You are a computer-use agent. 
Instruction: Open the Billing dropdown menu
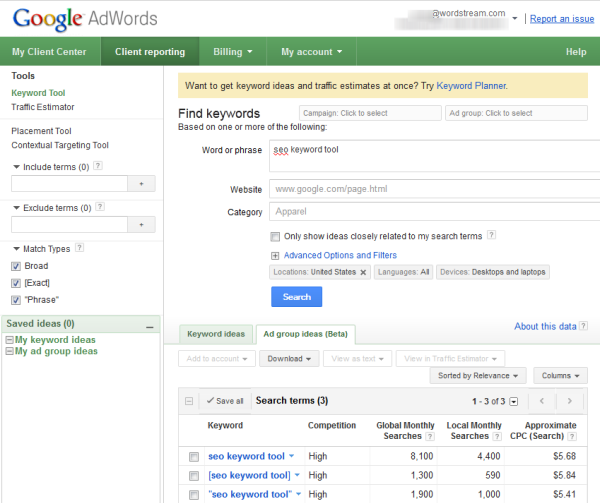pos(233,52)
